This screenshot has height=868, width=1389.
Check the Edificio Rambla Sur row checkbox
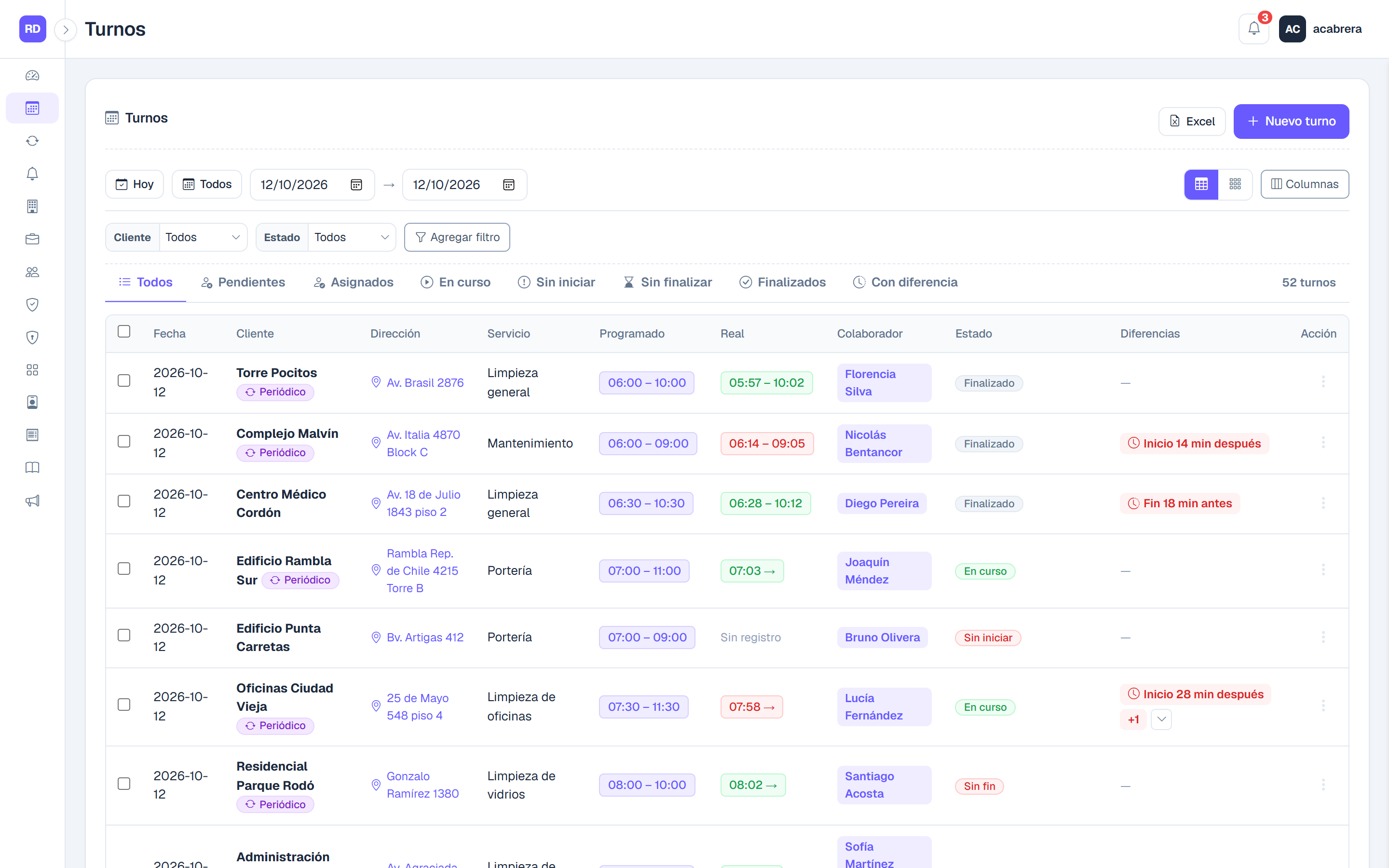(124, 569)
